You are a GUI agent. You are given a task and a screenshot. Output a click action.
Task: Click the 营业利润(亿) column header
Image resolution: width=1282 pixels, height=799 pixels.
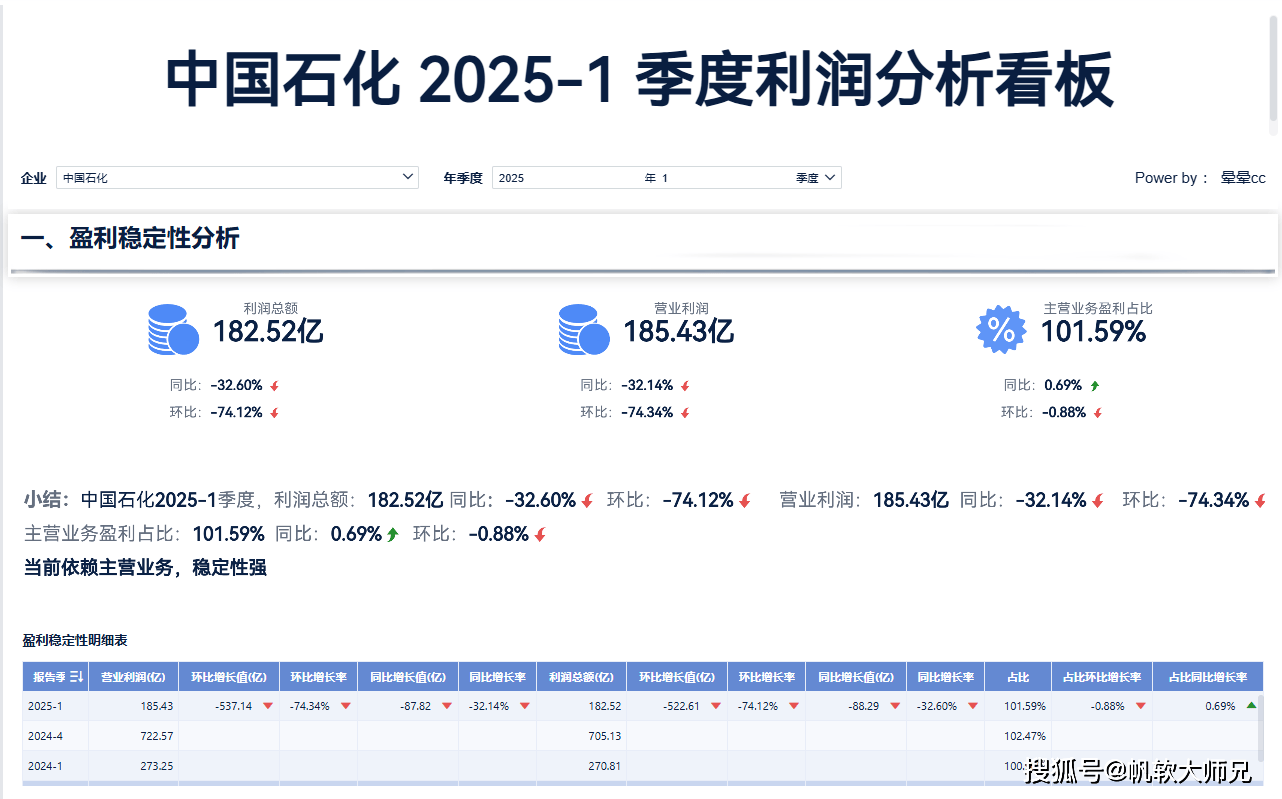(x=133, y=677)
